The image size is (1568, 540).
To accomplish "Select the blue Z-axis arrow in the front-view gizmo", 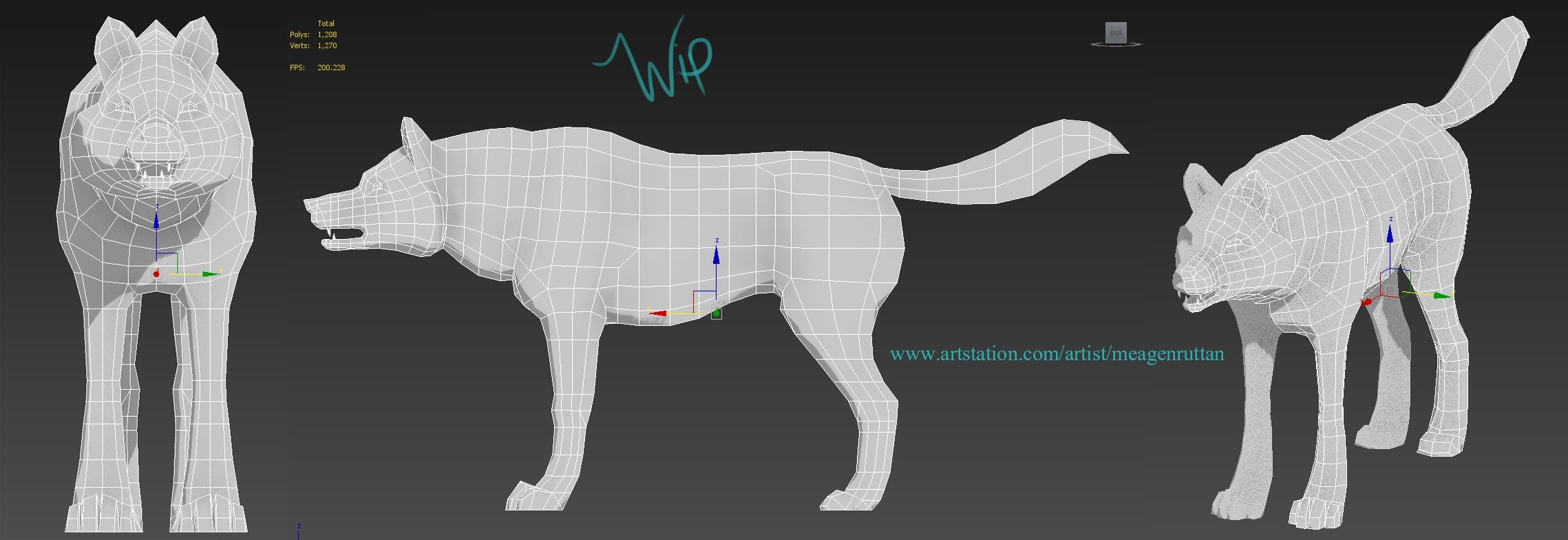I will click(x=156, y=220).
